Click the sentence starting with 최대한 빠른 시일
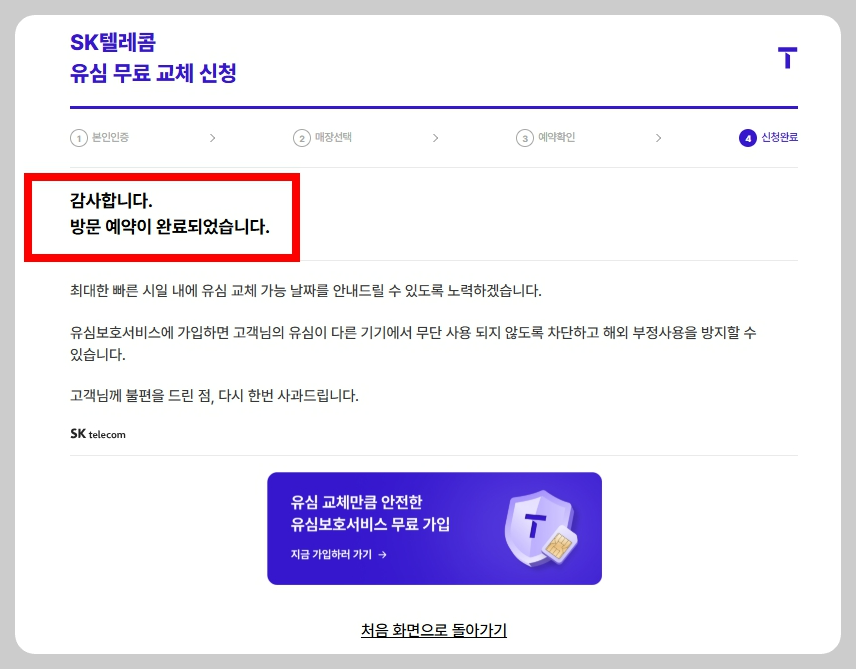The width and height of the screenshot is (856, 669). (306, 291)
